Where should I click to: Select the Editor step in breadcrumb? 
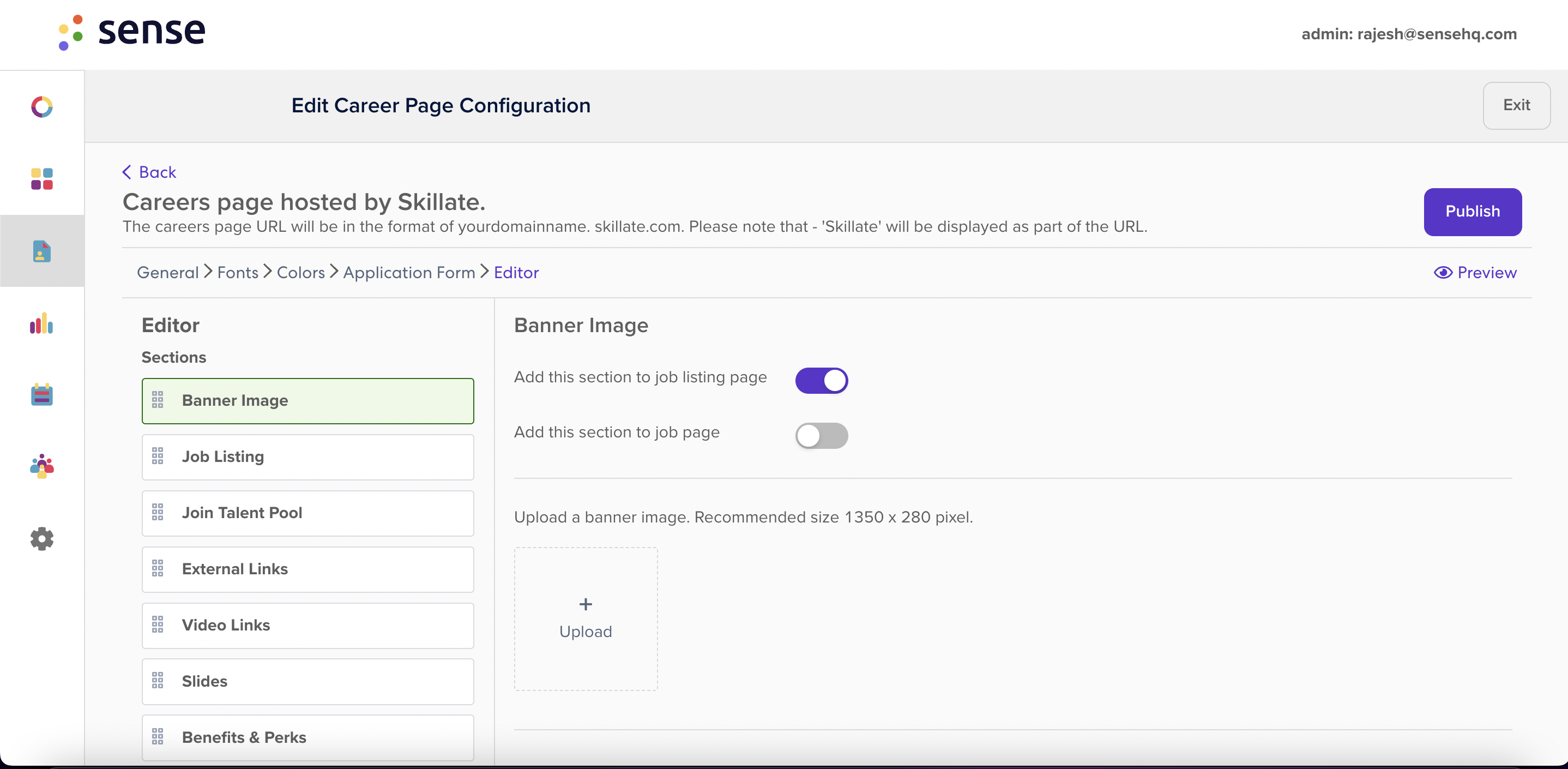[516, 272]
